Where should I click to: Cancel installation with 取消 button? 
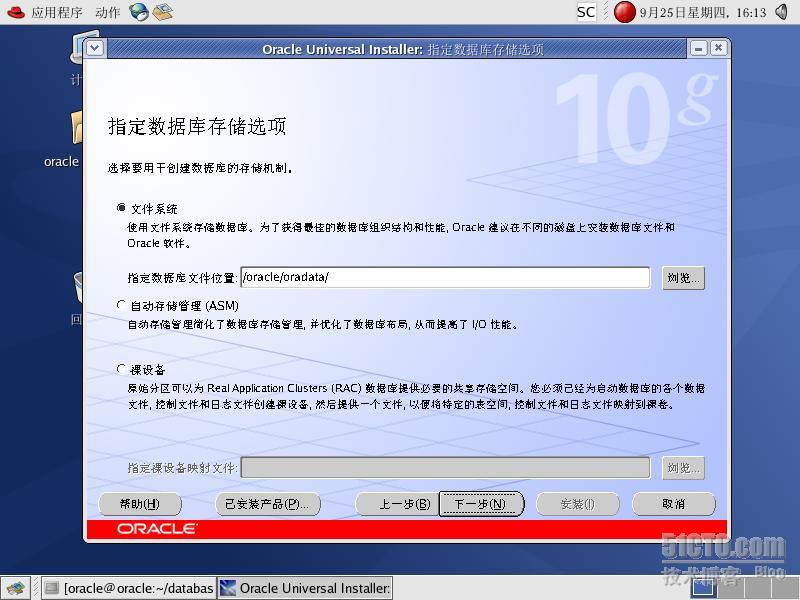click(673, 504)
